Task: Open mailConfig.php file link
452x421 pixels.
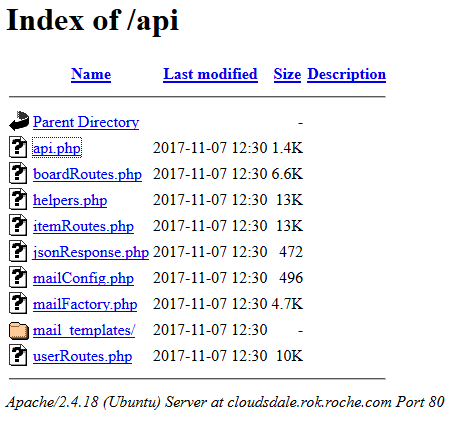Action: (83, 278)
